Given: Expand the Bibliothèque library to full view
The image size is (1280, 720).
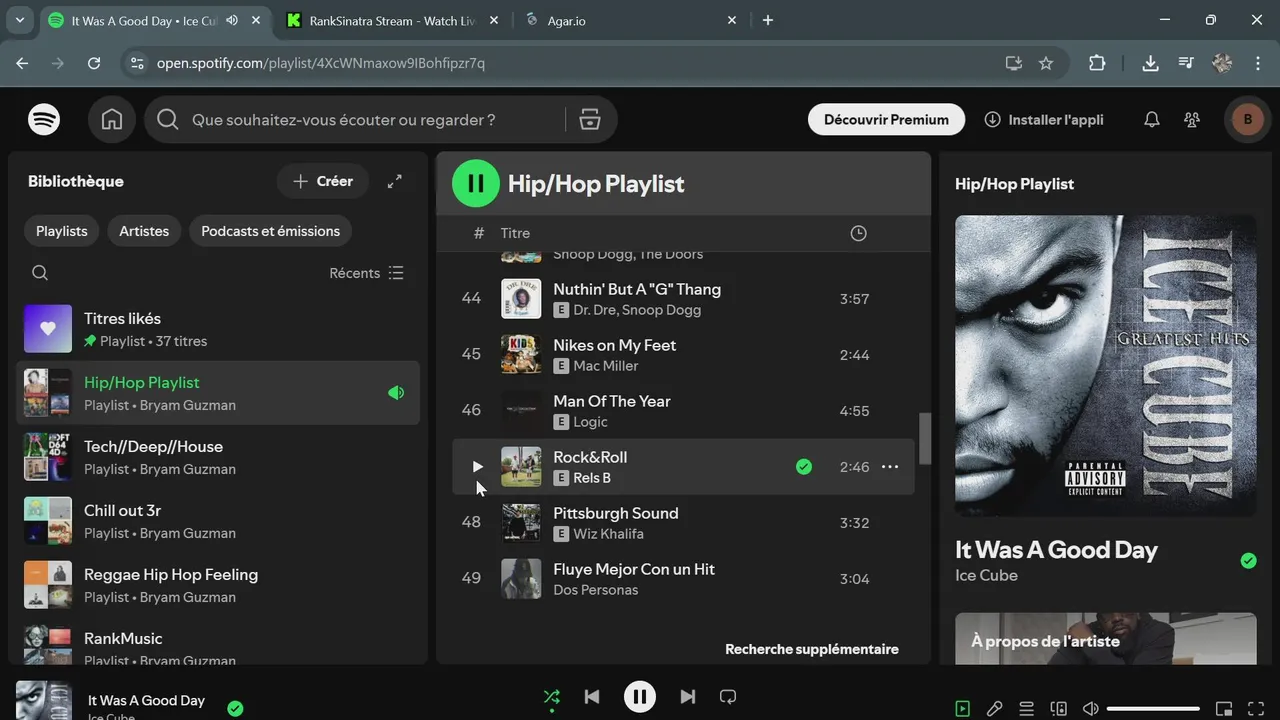Looking at the screenshot, I should pos(395,181).
